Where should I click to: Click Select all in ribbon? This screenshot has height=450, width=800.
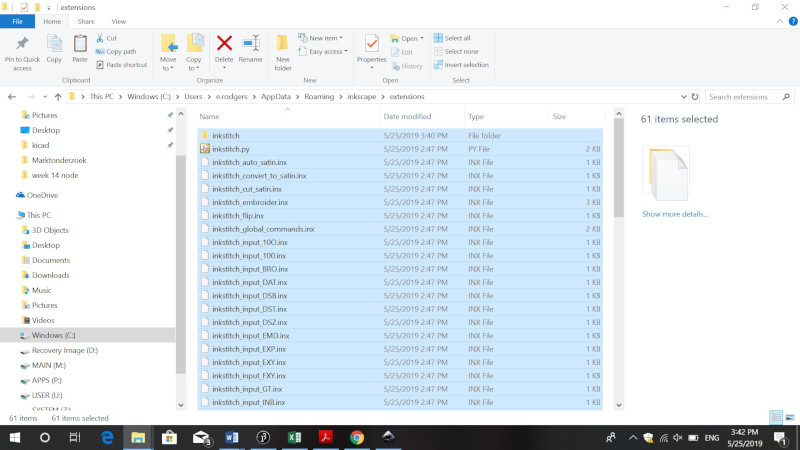(452, 38)
